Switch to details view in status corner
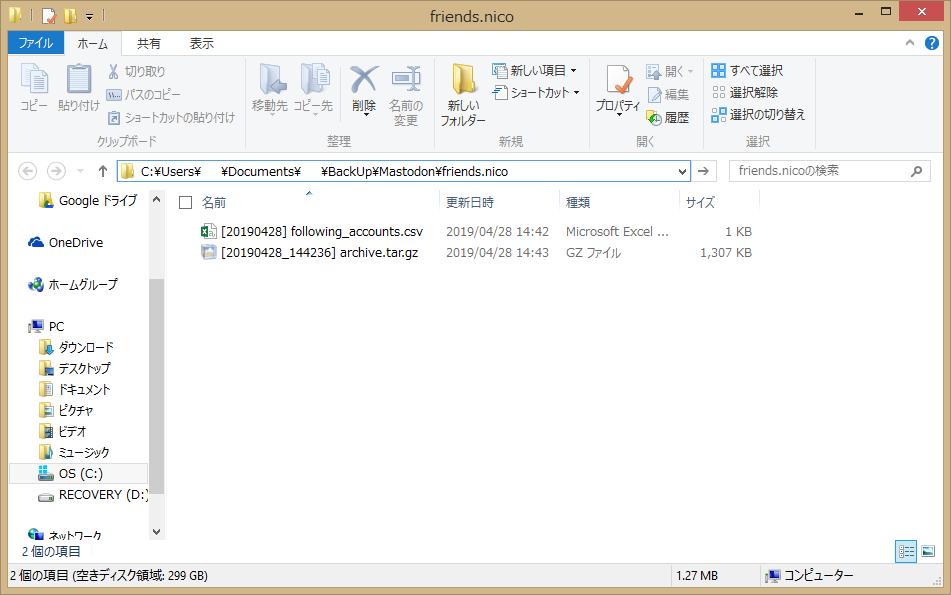 (x=906, y=551)
